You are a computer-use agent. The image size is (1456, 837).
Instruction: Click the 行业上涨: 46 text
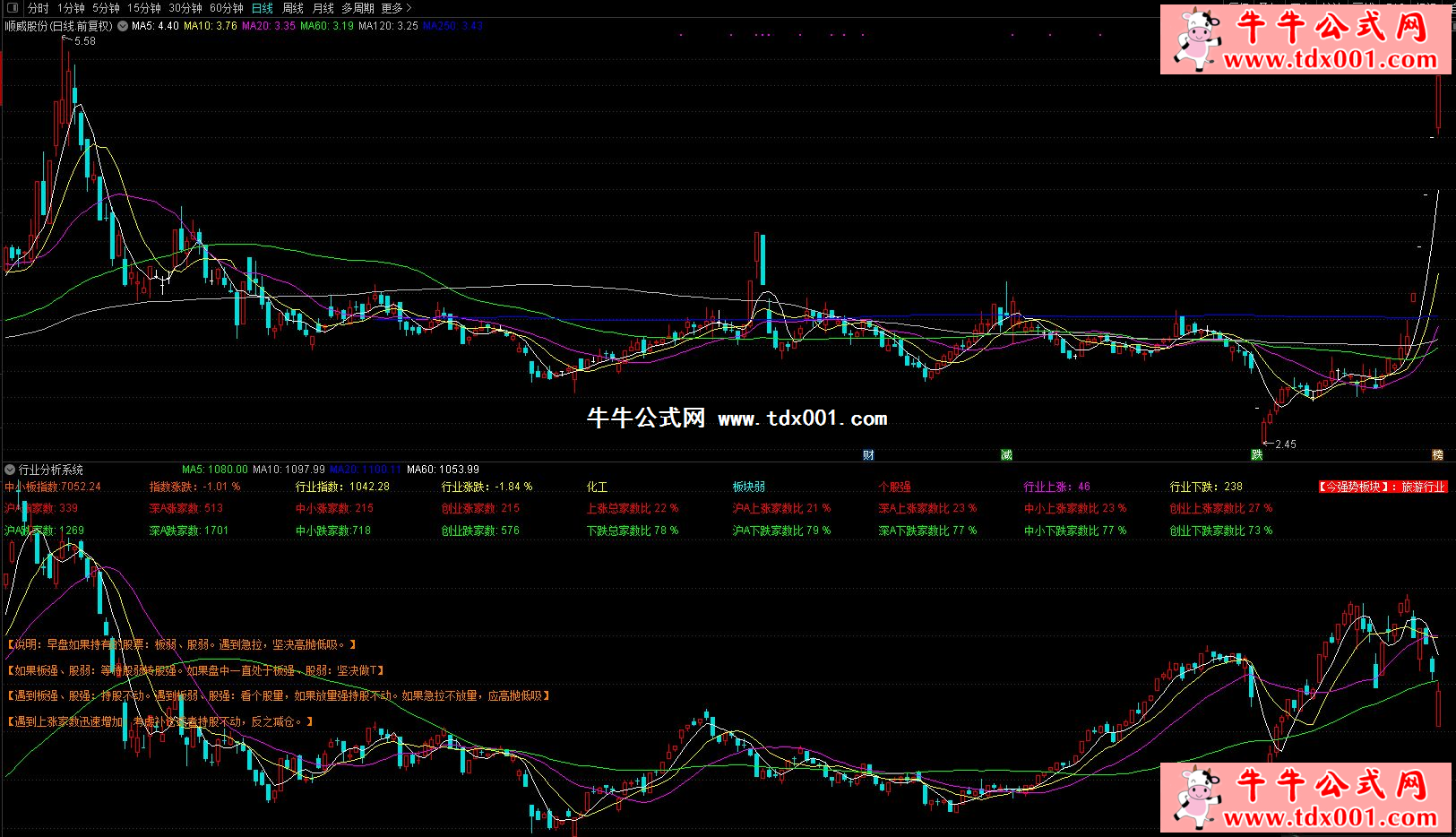tap(1057, 487)
